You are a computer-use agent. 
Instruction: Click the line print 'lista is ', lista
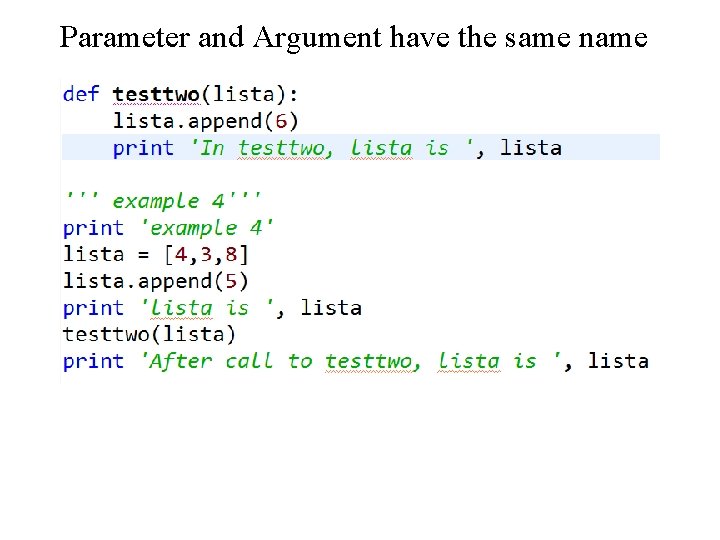click(213, 308)
